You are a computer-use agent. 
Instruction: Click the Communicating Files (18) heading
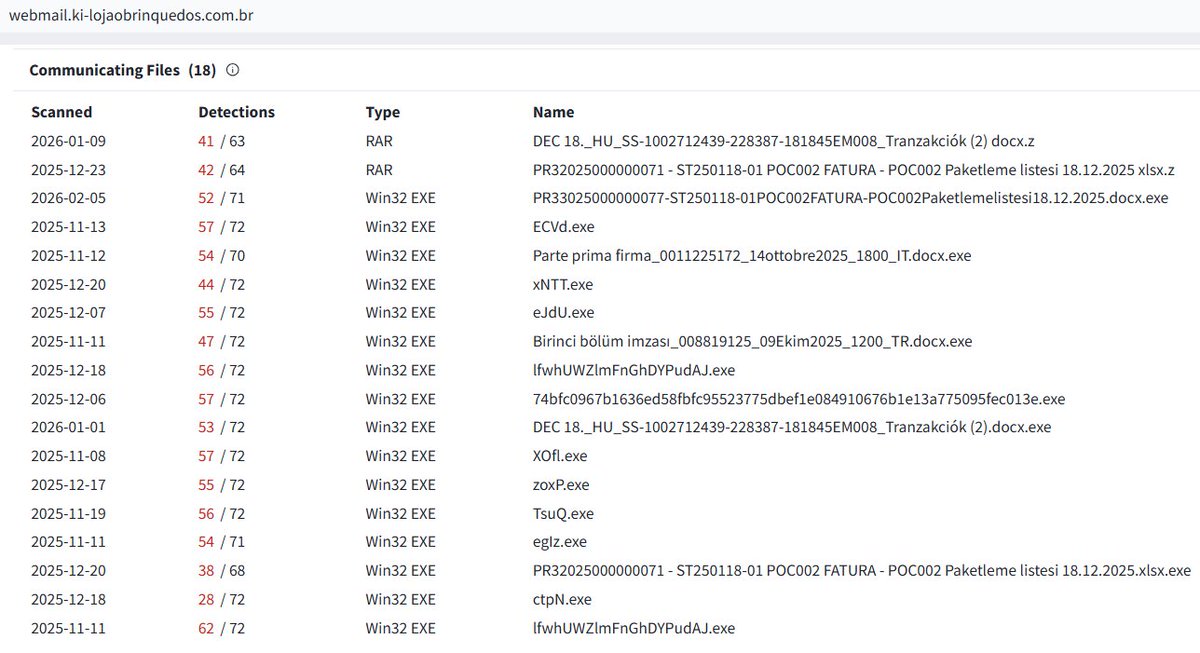click(x=123, y=71)
